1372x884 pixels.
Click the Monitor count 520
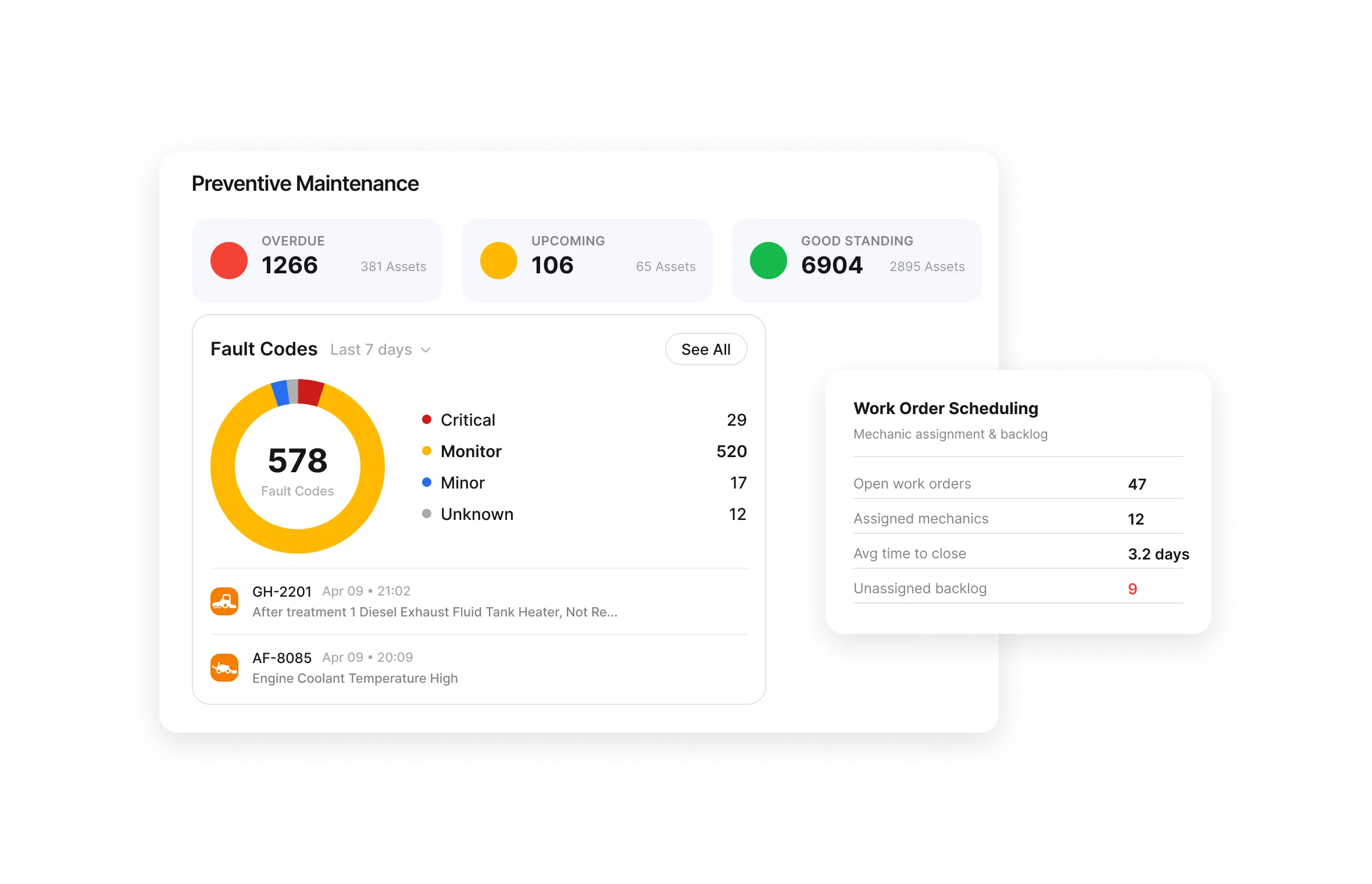[x=731, y=451]
